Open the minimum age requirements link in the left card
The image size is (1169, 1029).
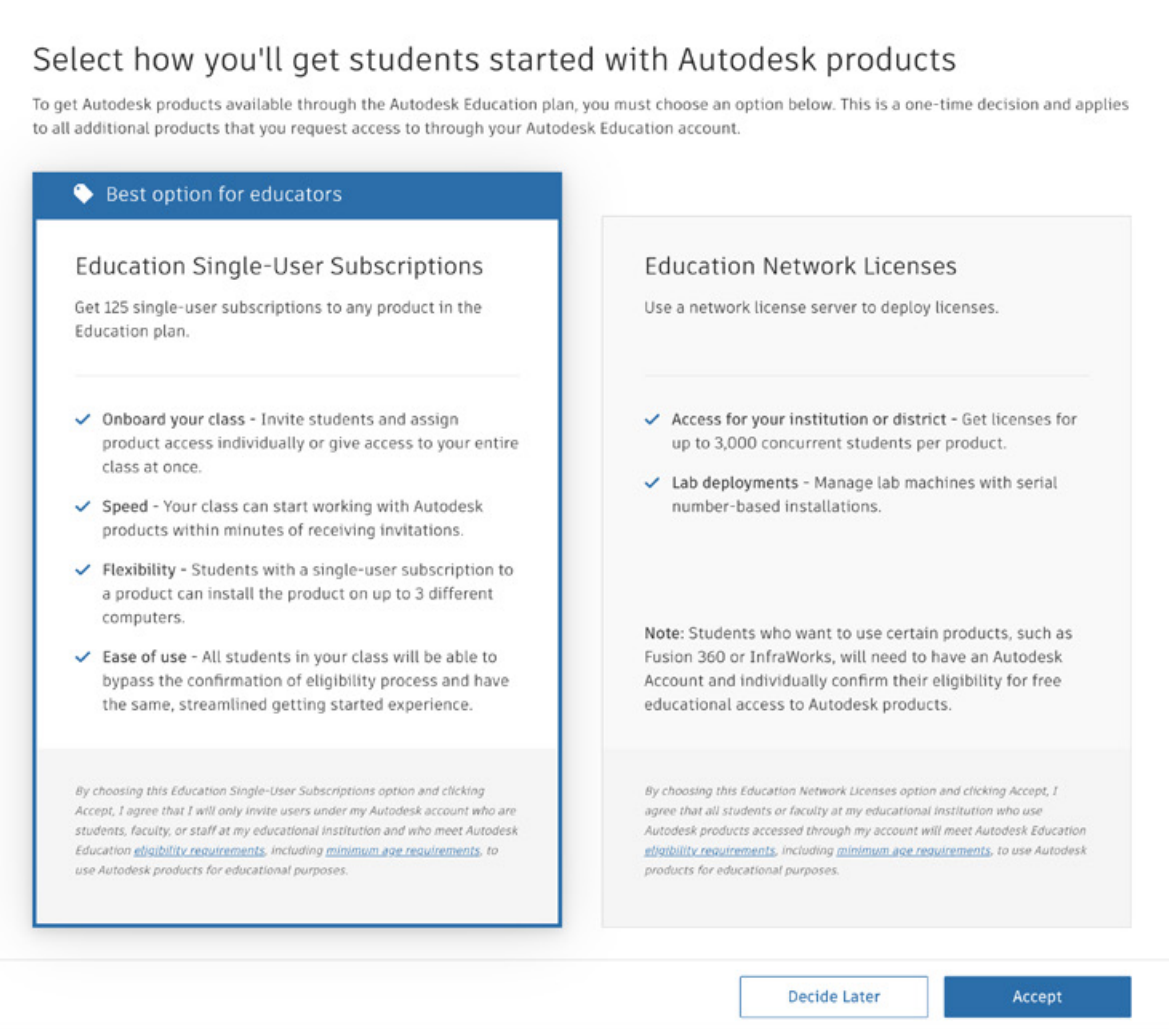tap(402, 851)
